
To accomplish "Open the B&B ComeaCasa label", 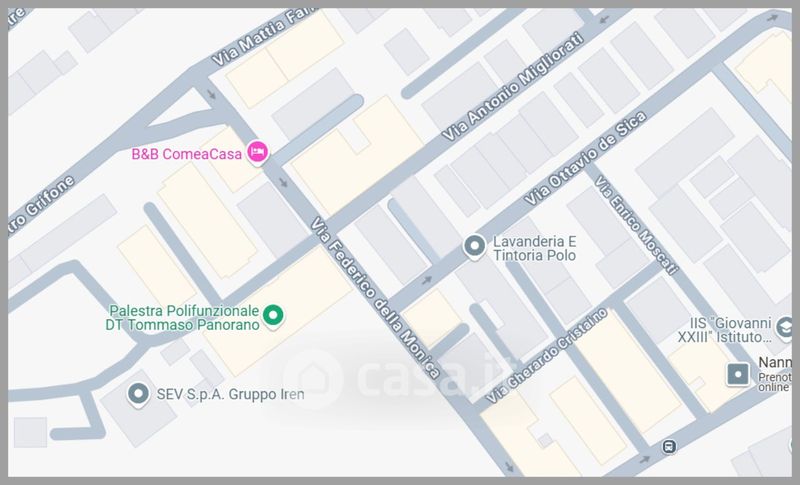I will [x=188, y=154].
